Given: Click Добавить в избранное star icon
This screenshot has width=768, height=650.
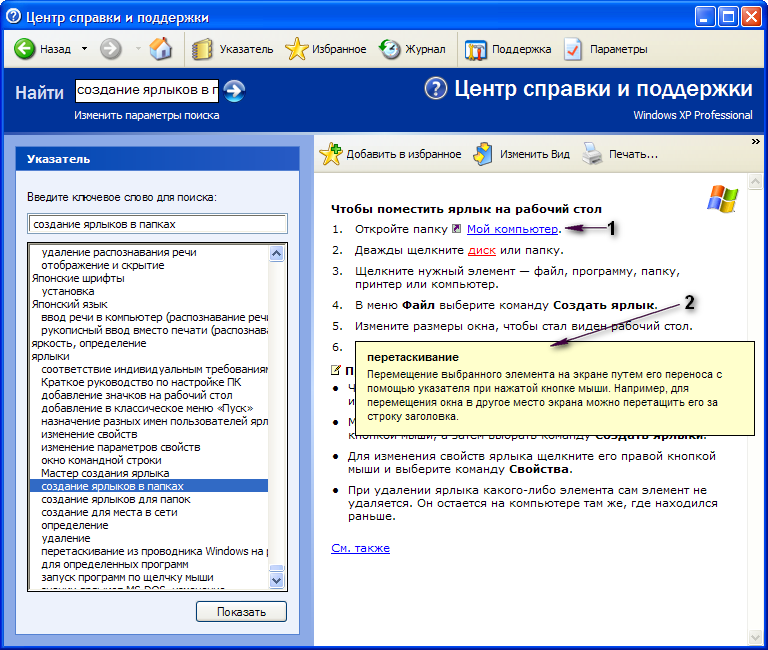Looking at the screenshot, I should pos(331,154).
